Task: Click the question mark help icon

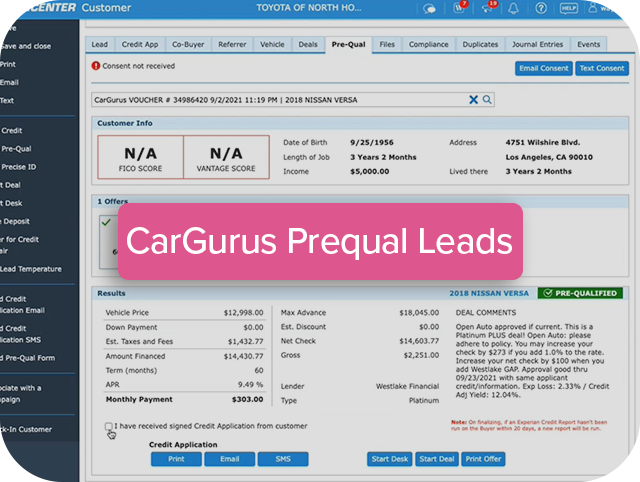Action: click(x=541, y=8)
